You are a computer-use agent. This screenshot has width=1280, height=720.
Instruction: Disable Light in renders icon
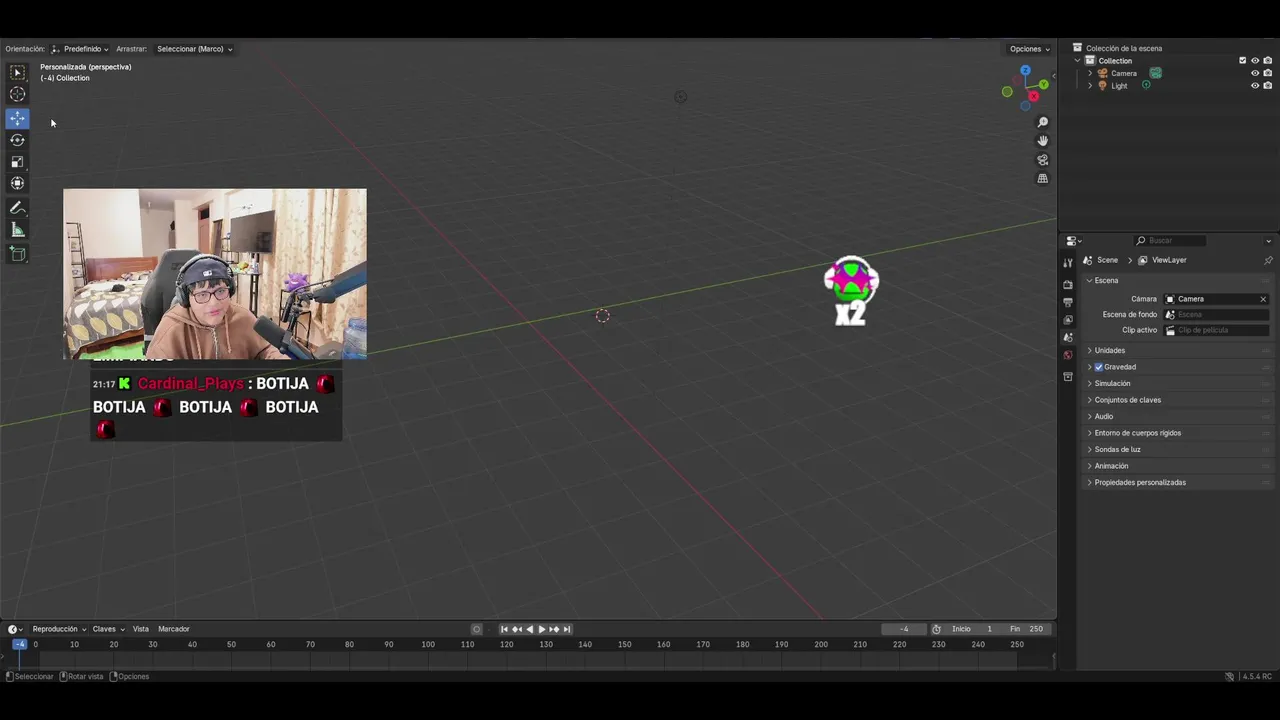1267,86
